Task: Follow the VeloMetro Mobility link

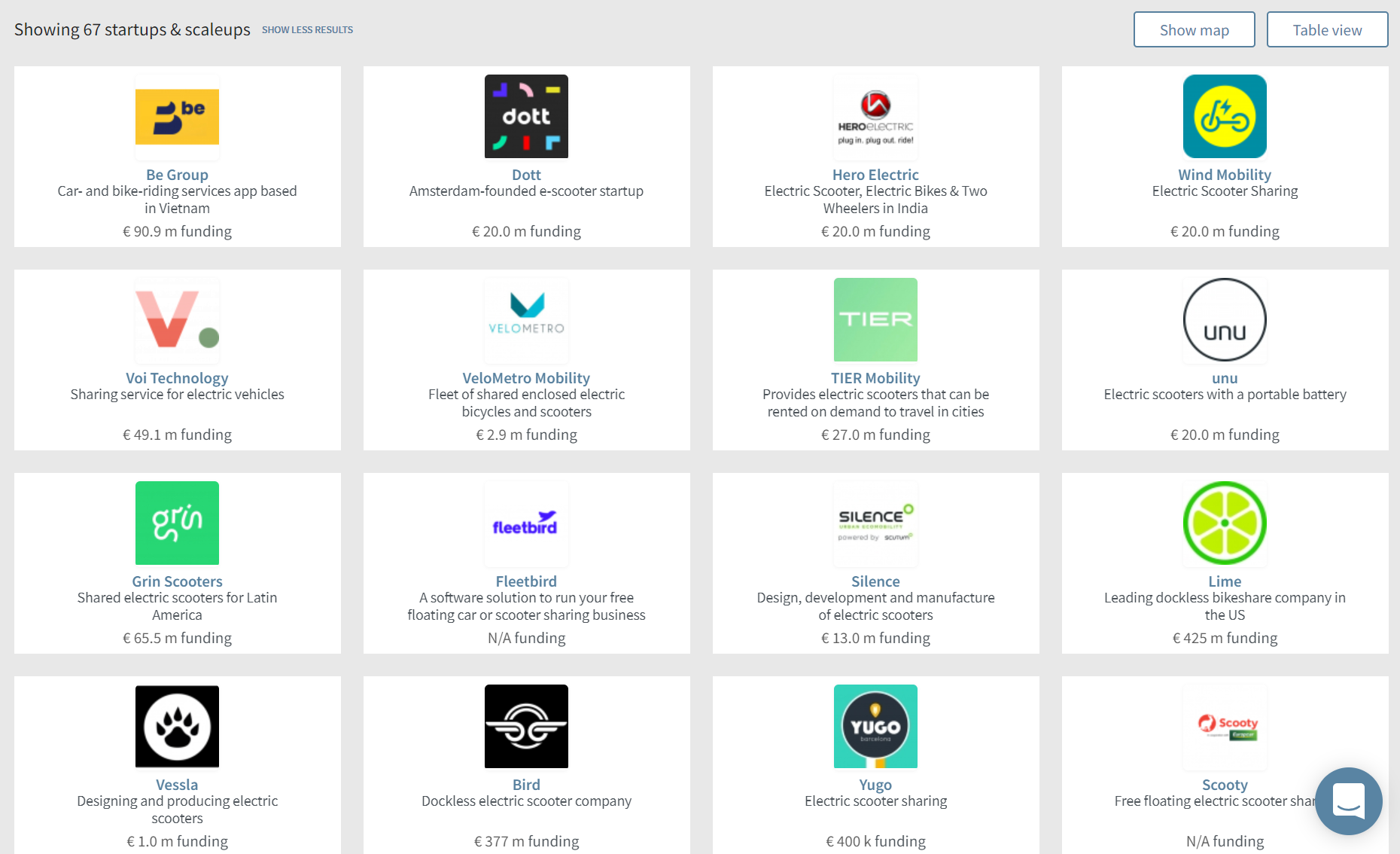Action: click(526, 378)
